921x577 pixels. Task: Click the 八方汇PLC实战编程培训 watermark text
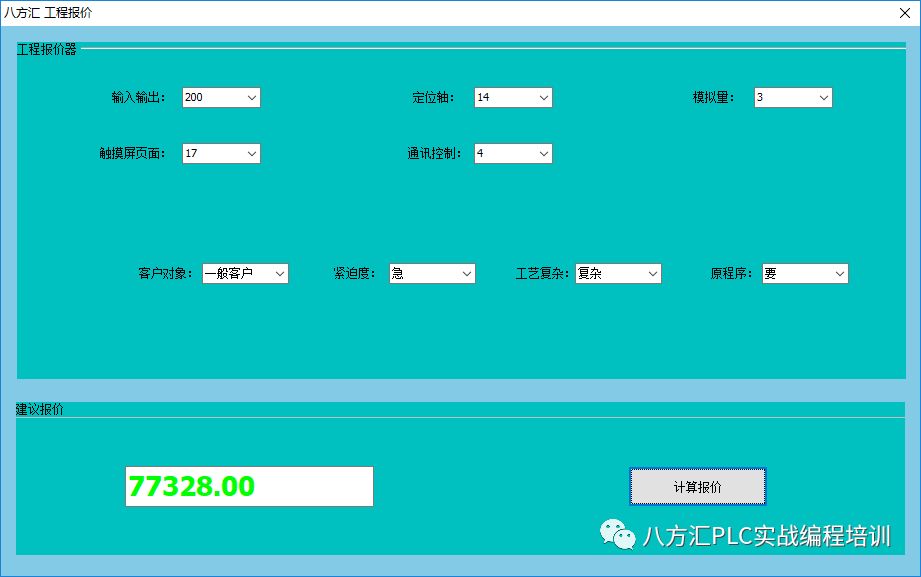click(x=766, y=536)
